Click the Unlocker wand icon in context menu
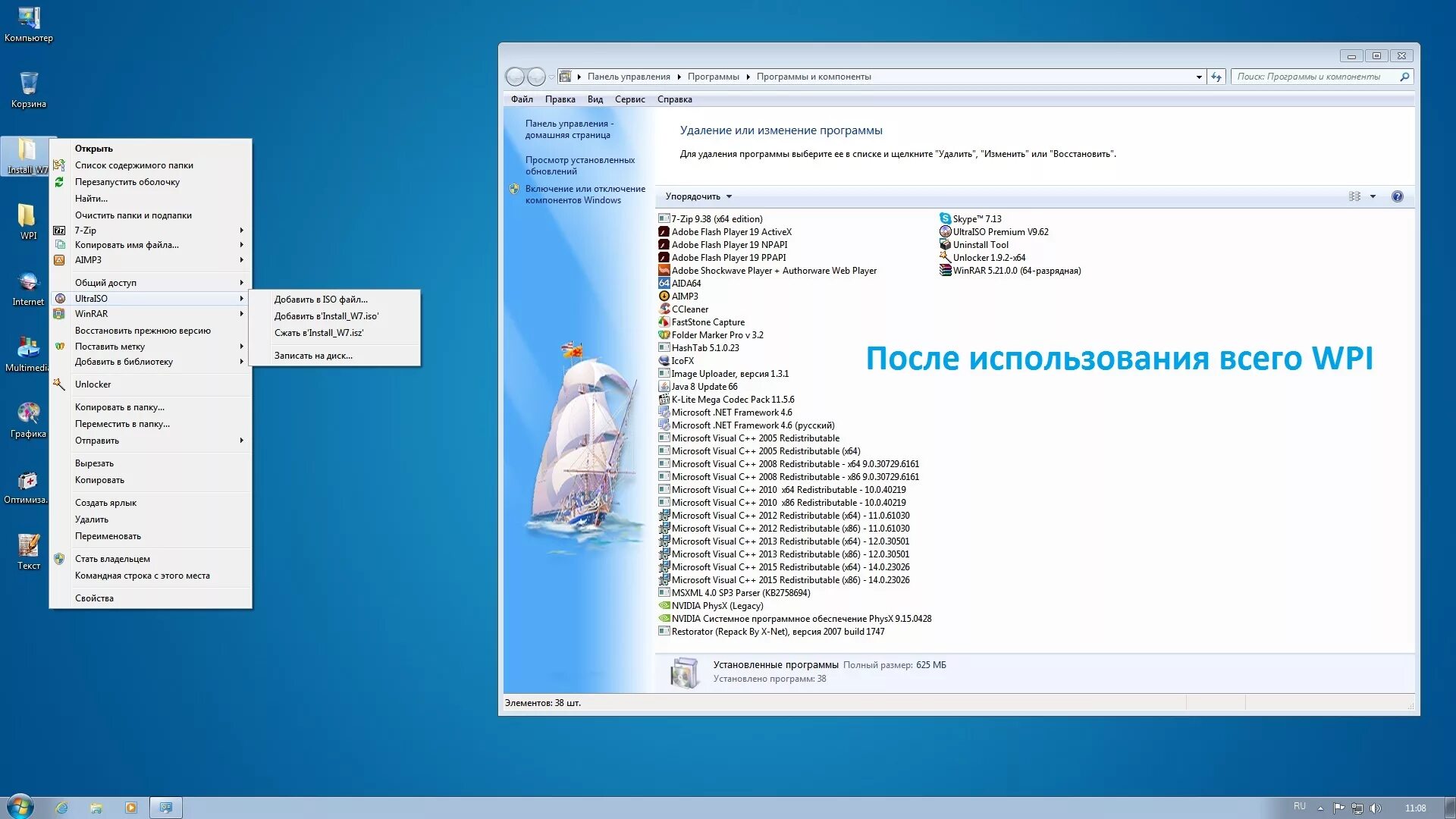Screen dimensions: 1456x819 point(59,384)
